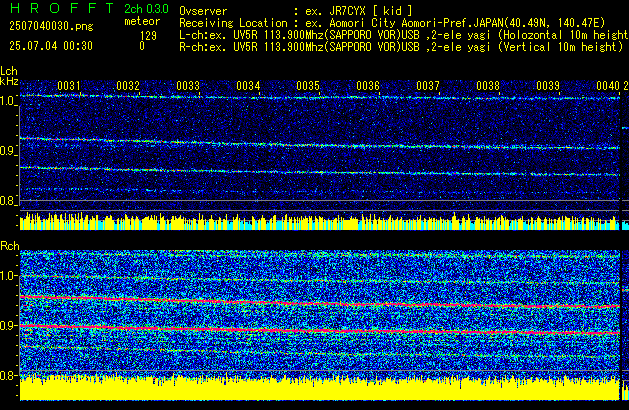Click the Rch 0.9 kHz axis label

point(8,325)
